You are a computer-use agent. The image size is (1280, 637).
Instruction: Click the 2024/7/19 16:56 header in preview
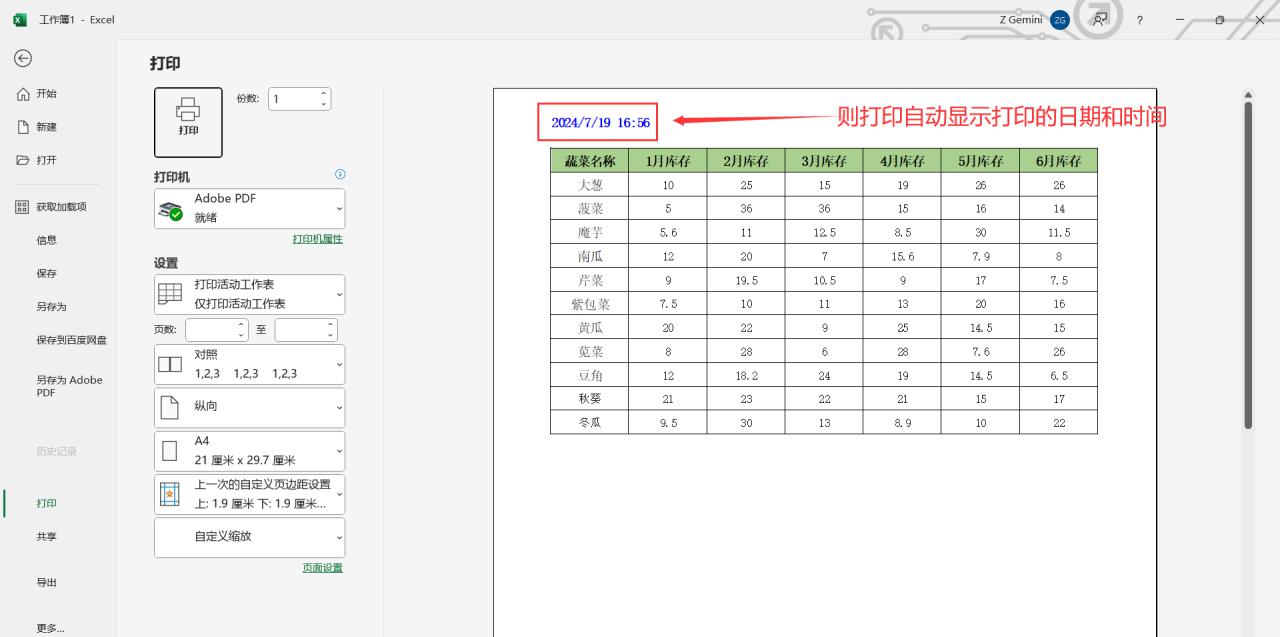(x=600, y=122)
